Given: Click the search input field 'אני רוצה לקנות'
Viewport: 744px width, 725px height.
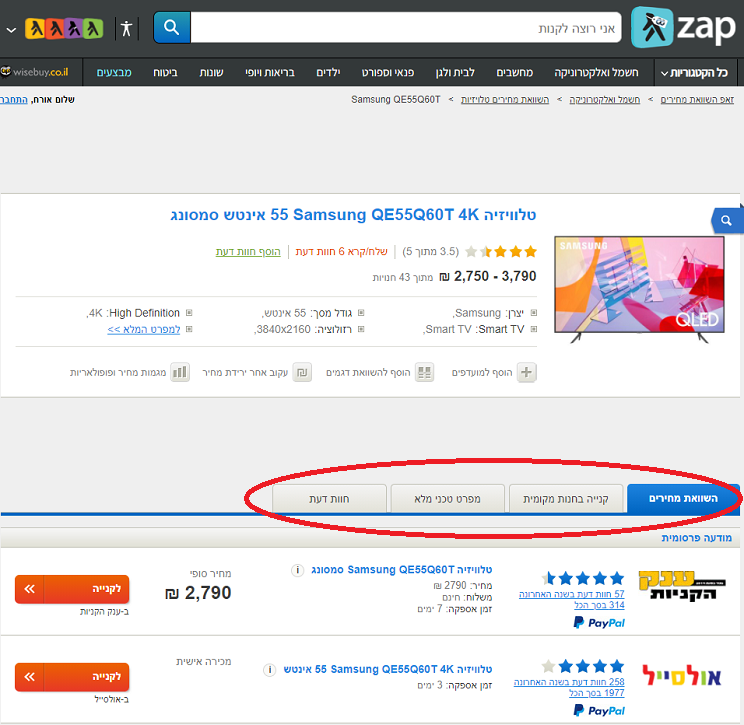Looking at the screenshot, I should [405, 28].
